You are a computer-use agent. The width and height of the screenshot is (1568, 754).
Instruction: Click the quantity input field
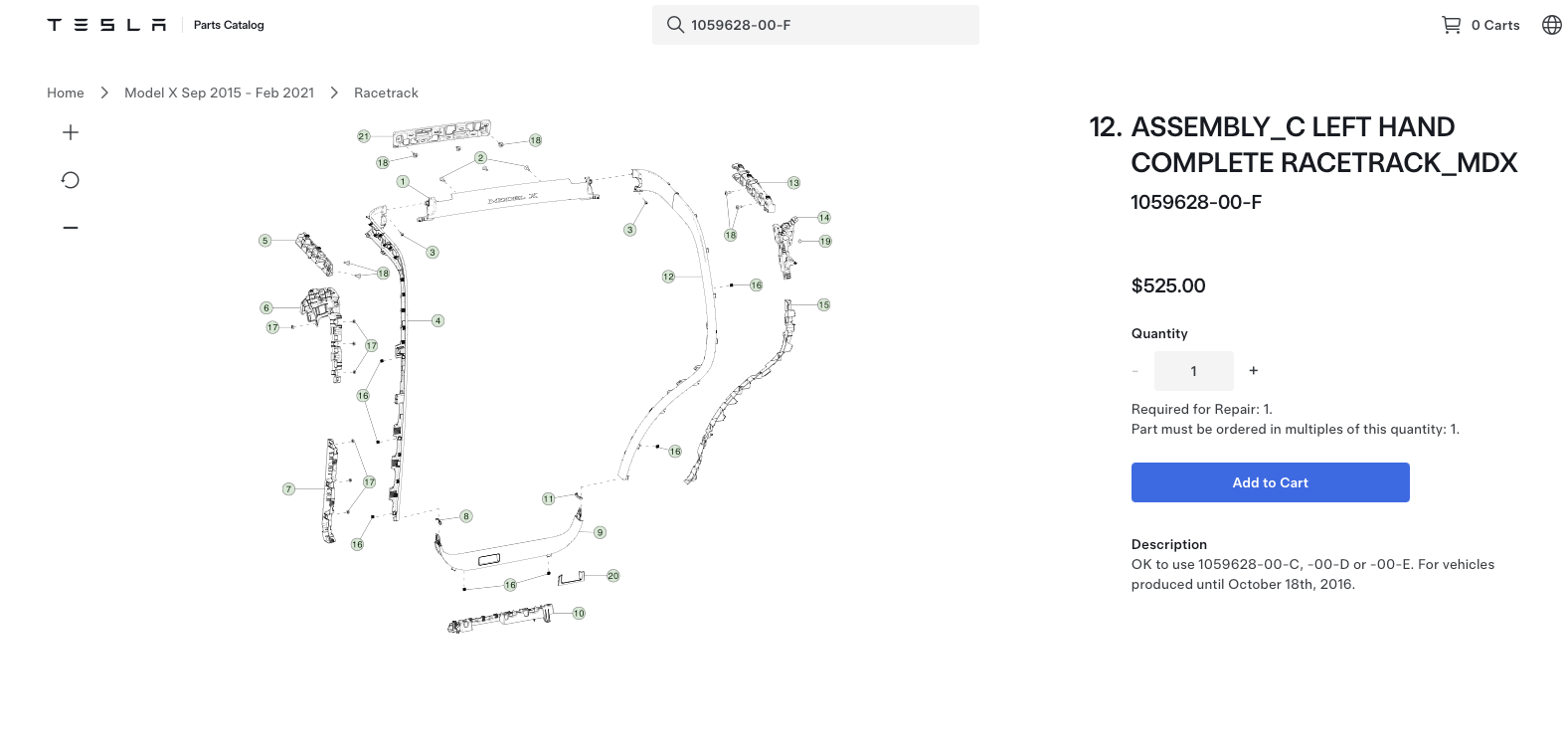(1194, 371)
